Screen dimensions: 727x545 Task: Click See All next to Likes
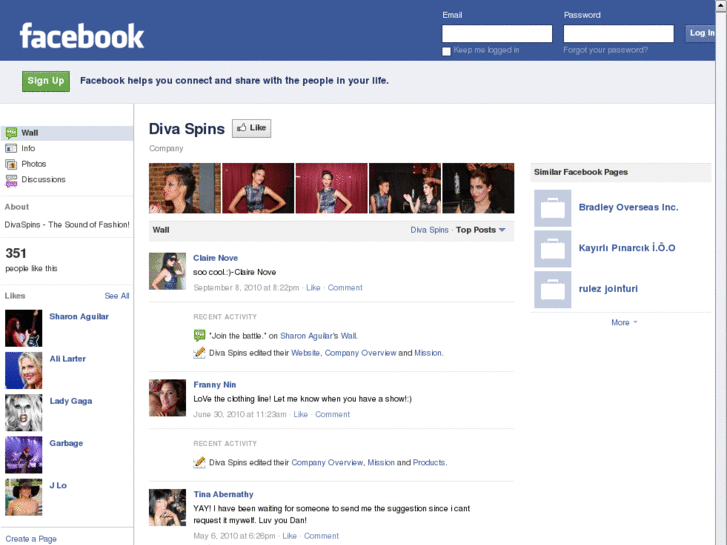click(117, 296)
